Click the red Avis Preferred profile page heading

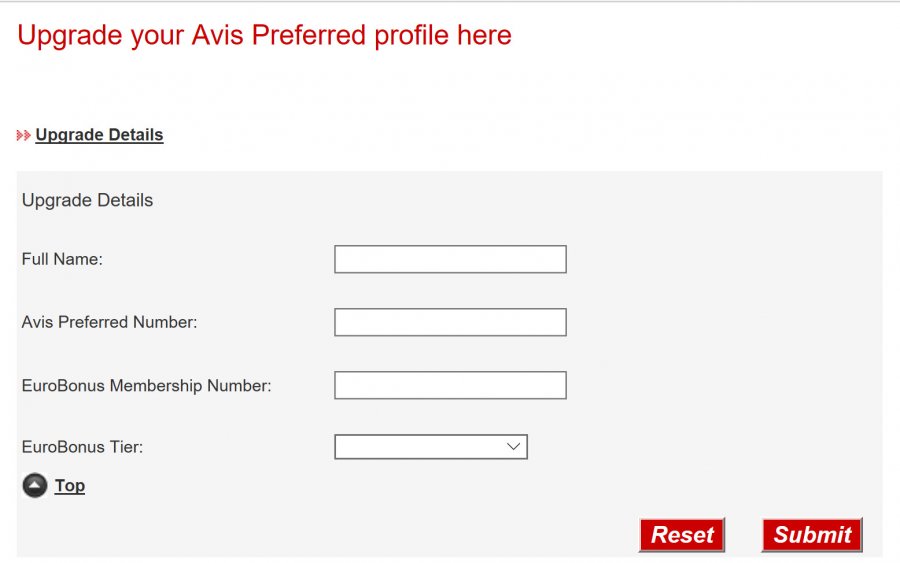tap(264, 36)
